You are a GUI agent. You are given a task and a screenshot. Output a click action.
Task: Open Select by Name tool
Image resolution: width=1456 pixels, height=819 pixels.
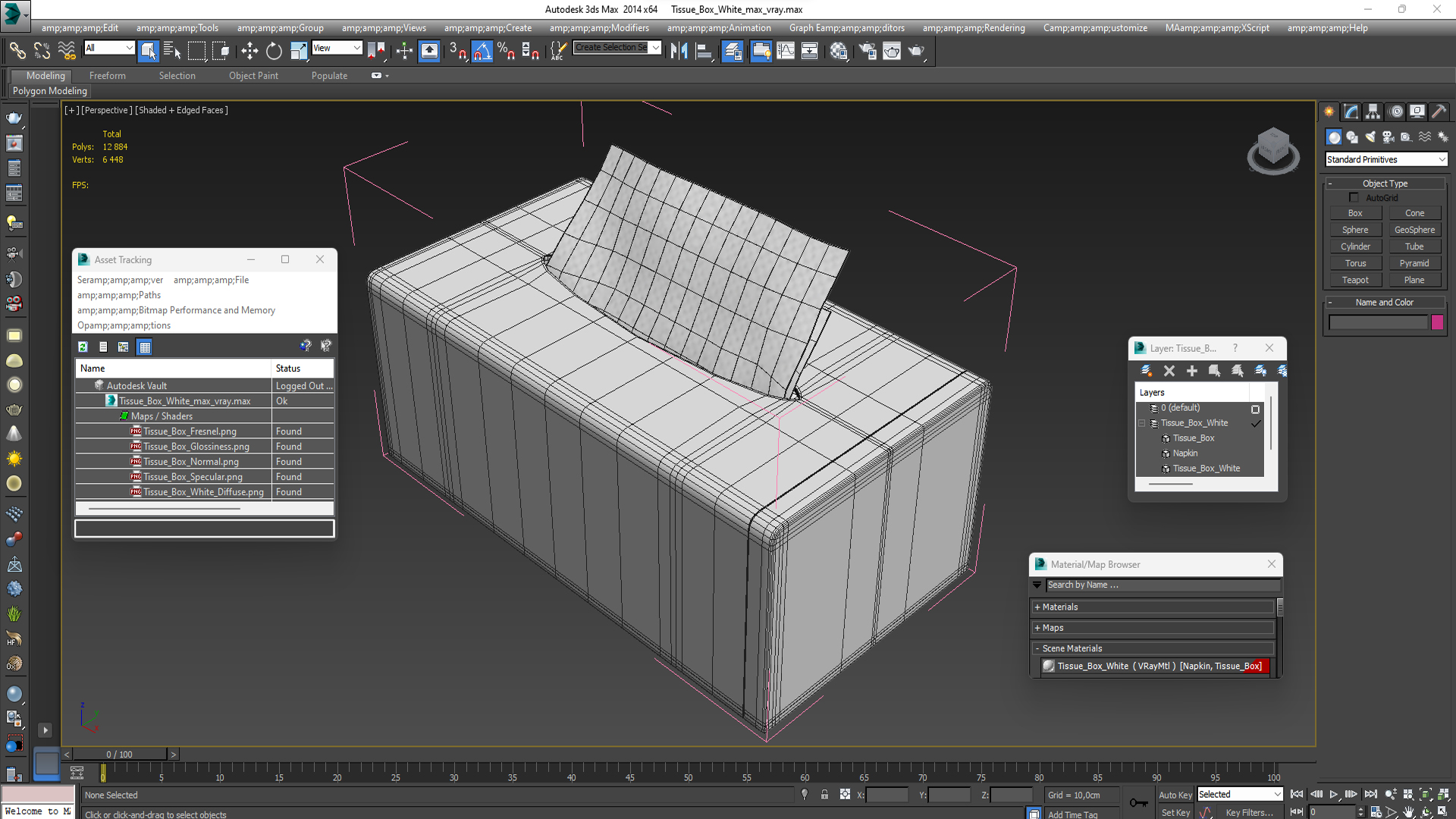point(172,51)
